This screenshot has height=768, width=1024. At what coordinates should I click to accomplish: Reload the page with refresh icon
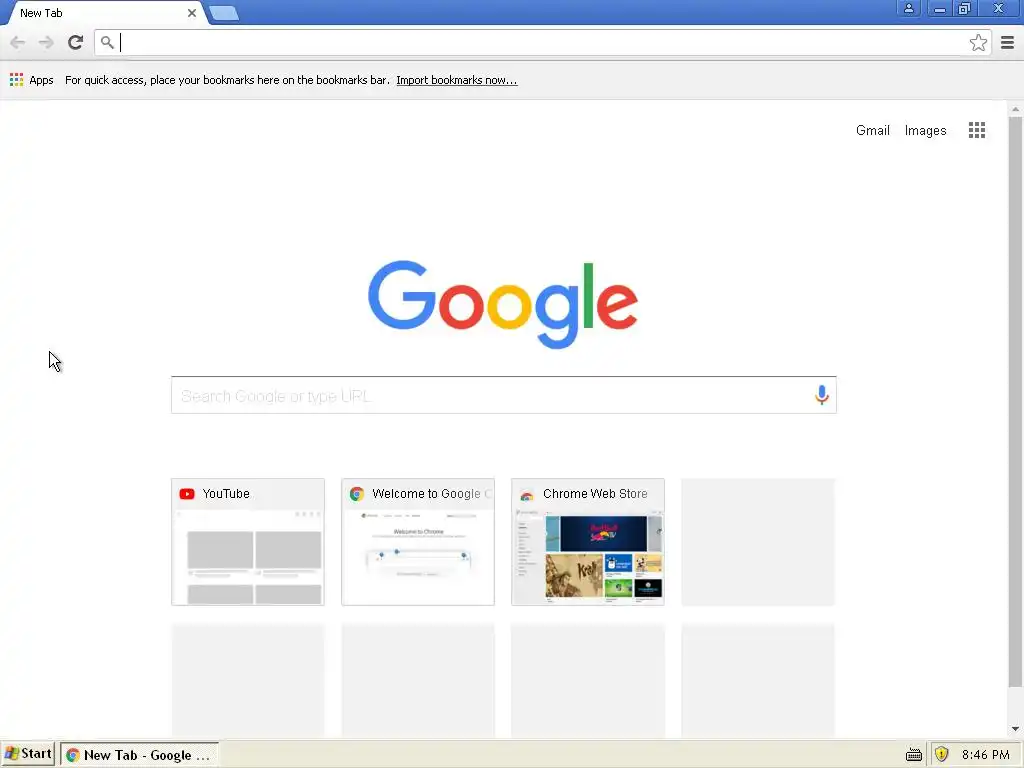pos(76,42)
